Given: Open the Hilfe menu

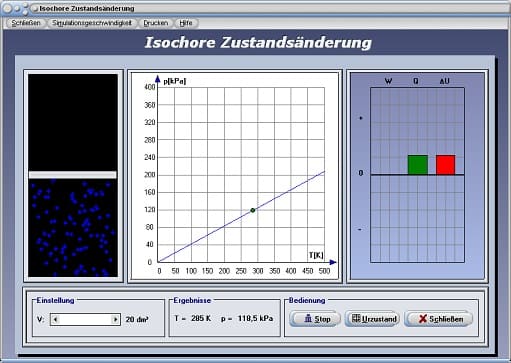Looking at the screenshot, I should tap(186, 23).
